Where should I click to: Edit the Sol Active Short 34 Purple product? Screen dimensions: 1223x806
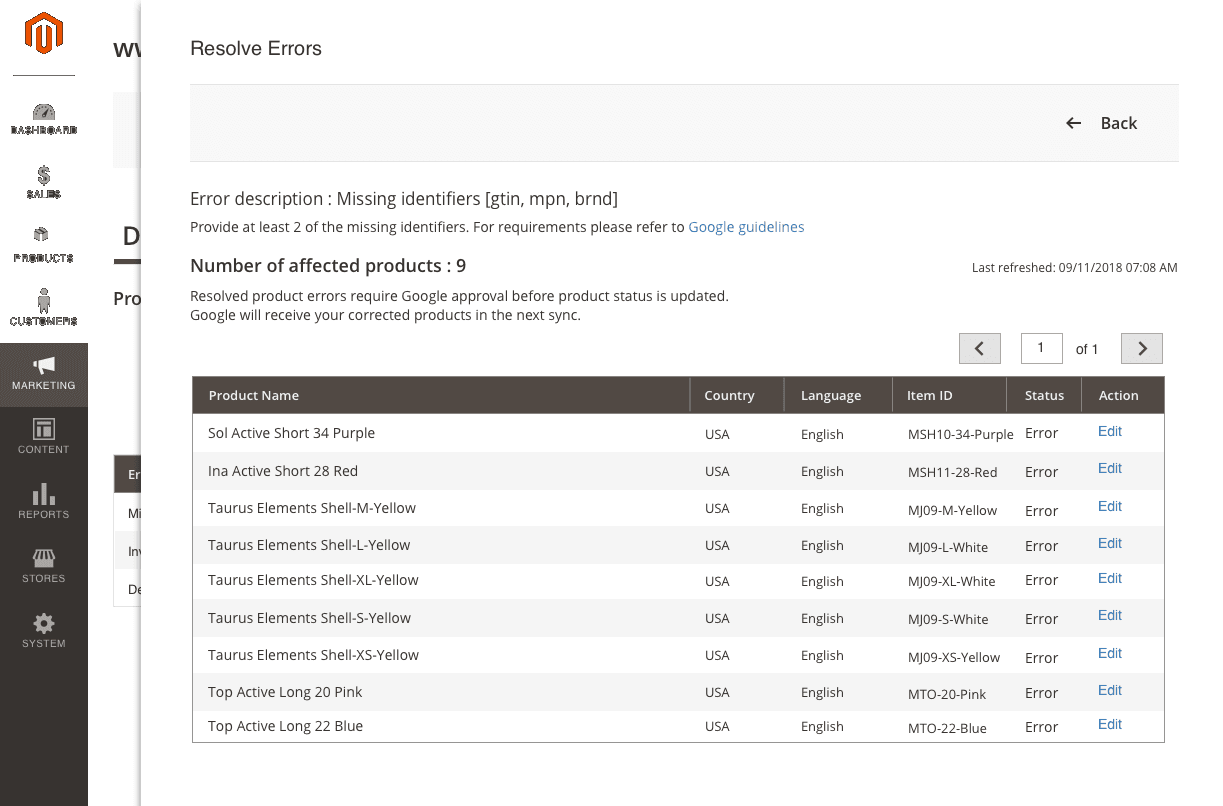point(1109,432)
